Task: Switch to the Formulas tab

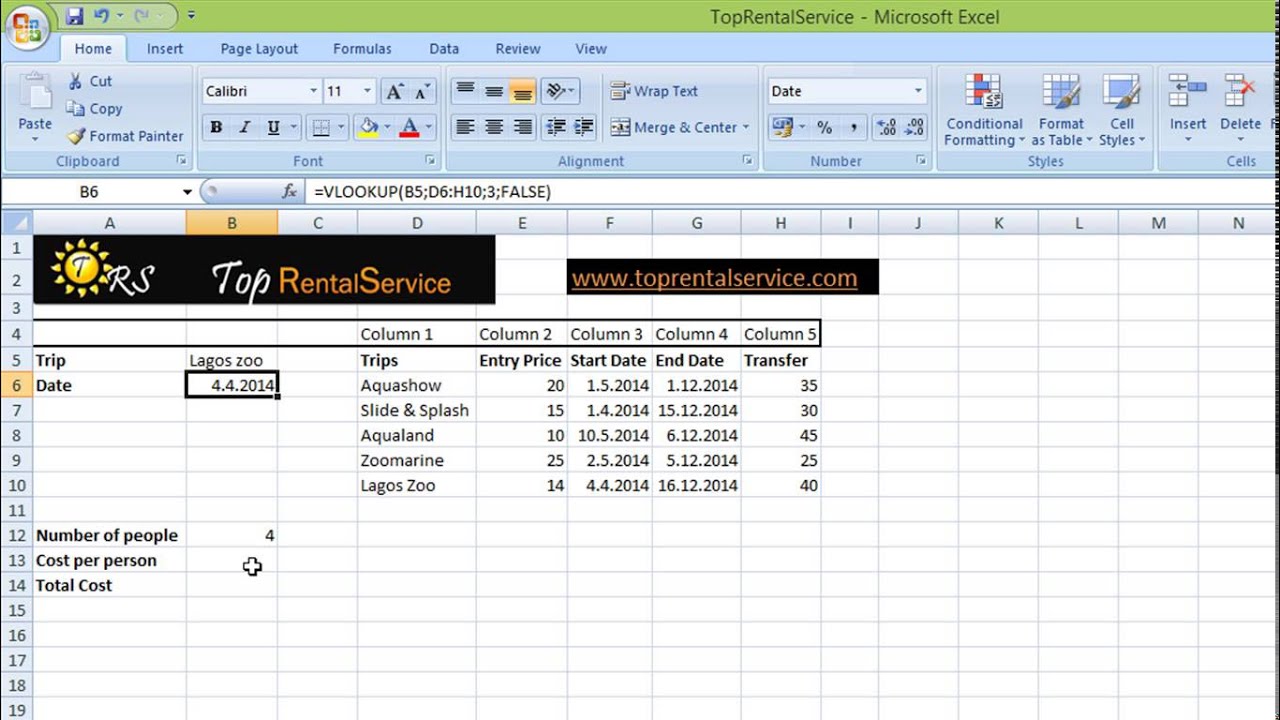Action: tap(362, 48)
